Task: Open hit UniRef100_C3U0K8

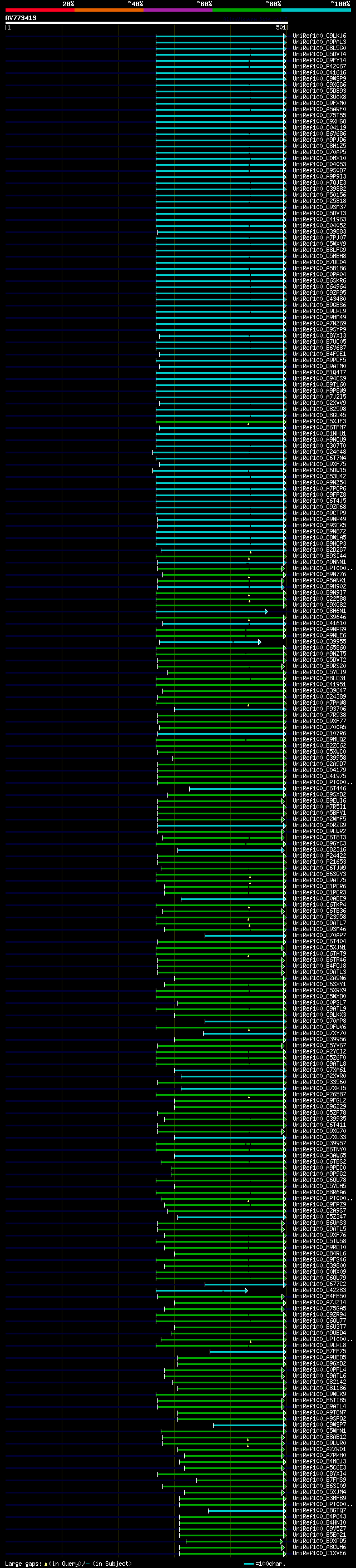Action: [319, 97]
